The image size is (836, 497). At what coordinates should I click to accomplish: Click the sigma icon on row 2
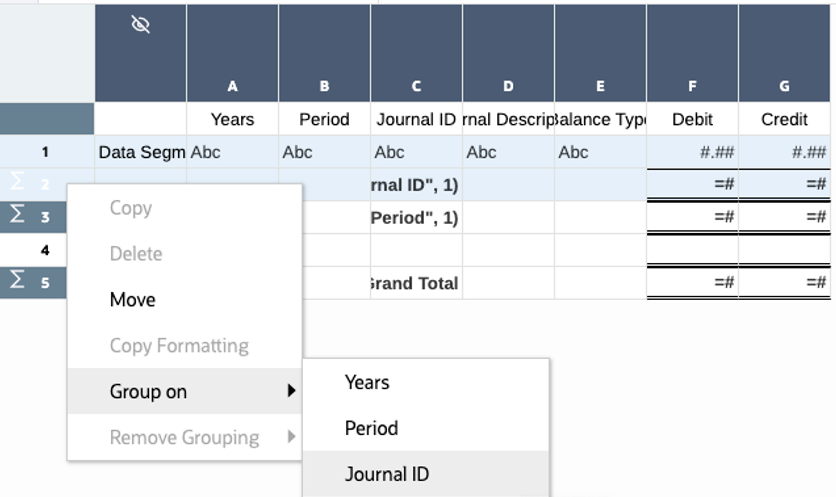pyautogui.click(x=17, y=183)
